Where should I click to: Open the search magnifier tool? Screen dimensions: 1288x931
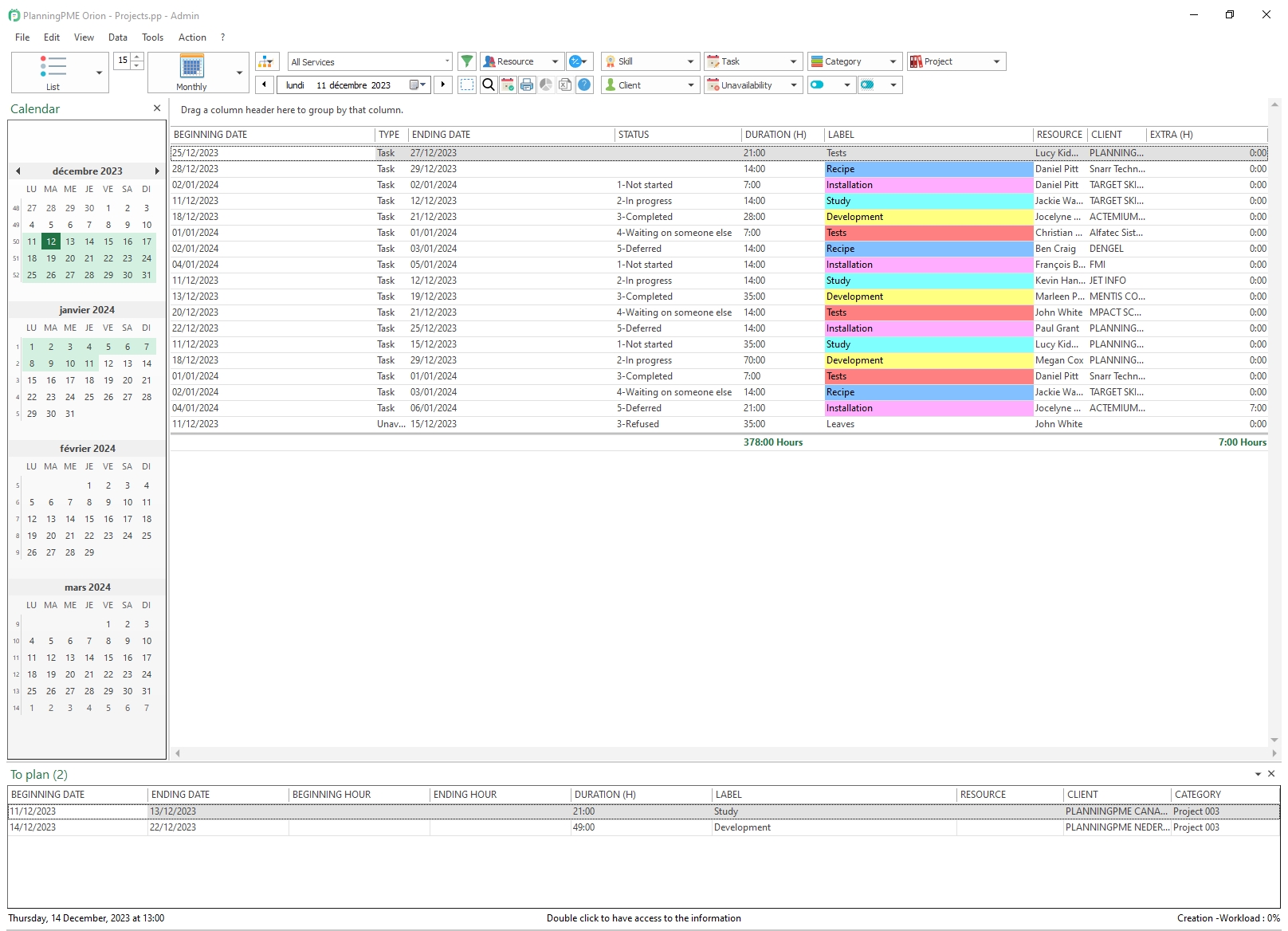point(489,84)
